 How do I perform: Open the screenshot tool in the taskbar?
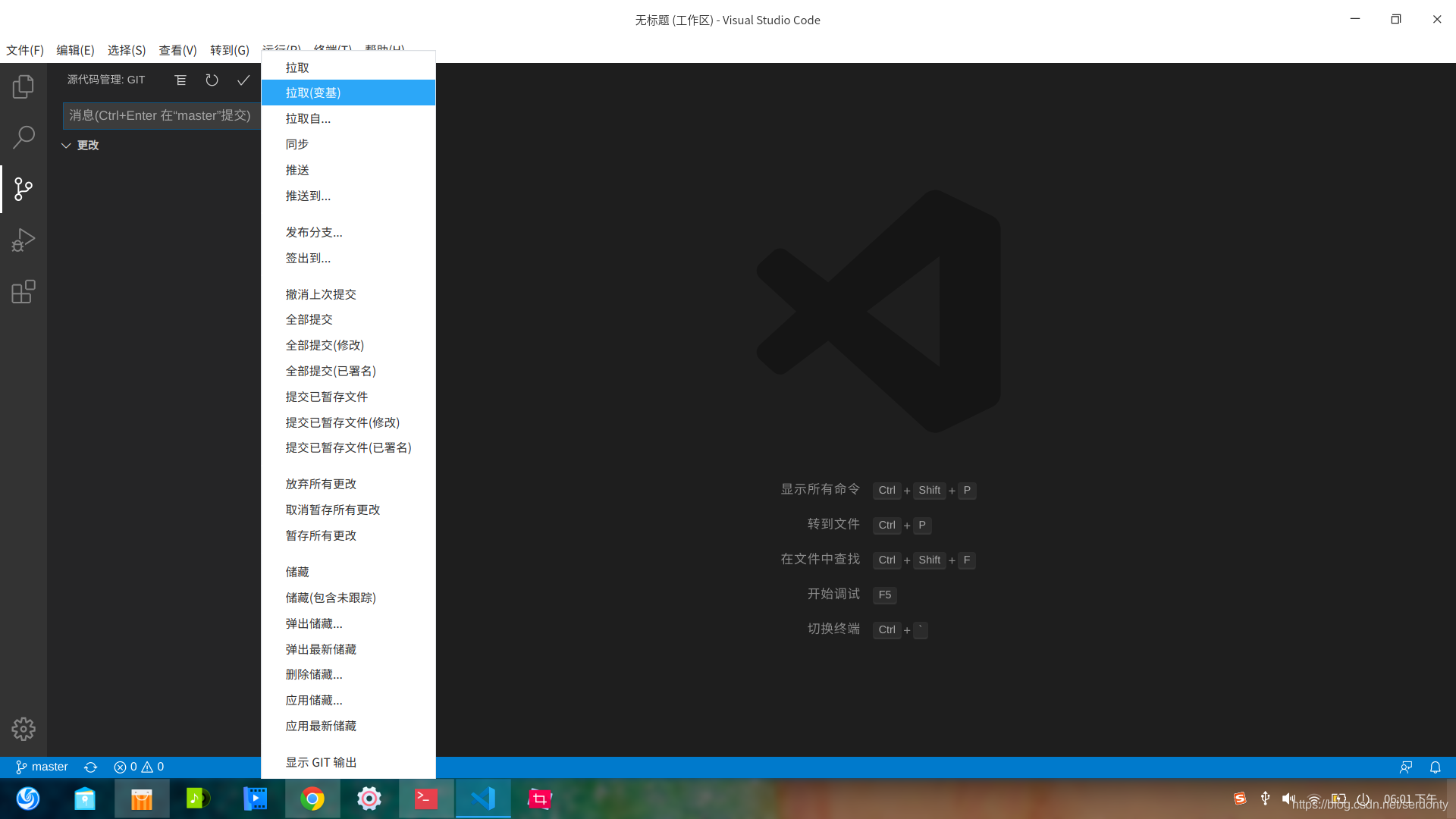tap(540, 799)
